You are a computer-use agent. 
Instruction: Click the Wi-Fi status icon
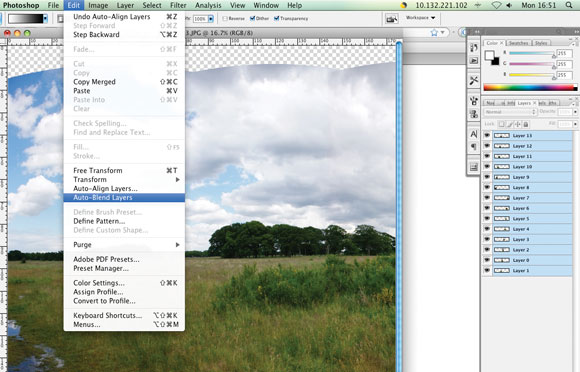[496, 5]
